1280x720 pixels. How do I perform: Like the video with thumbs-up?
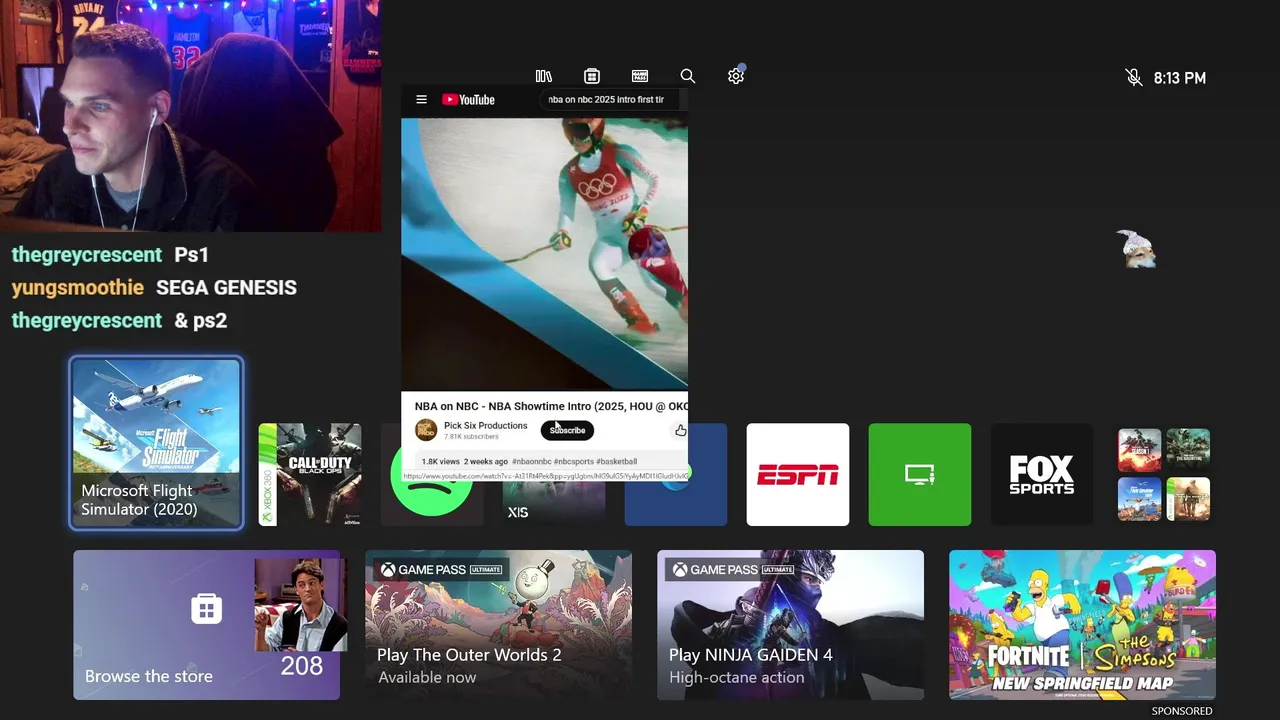[x=680, y=430]
